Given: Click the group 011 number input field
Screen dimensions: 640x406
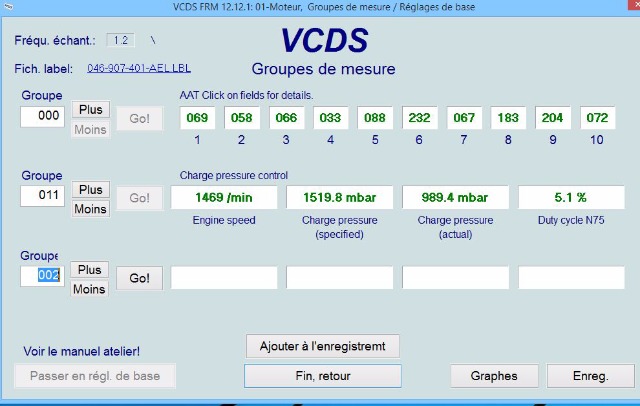Looking at the screenshot, I should [42, 195].
